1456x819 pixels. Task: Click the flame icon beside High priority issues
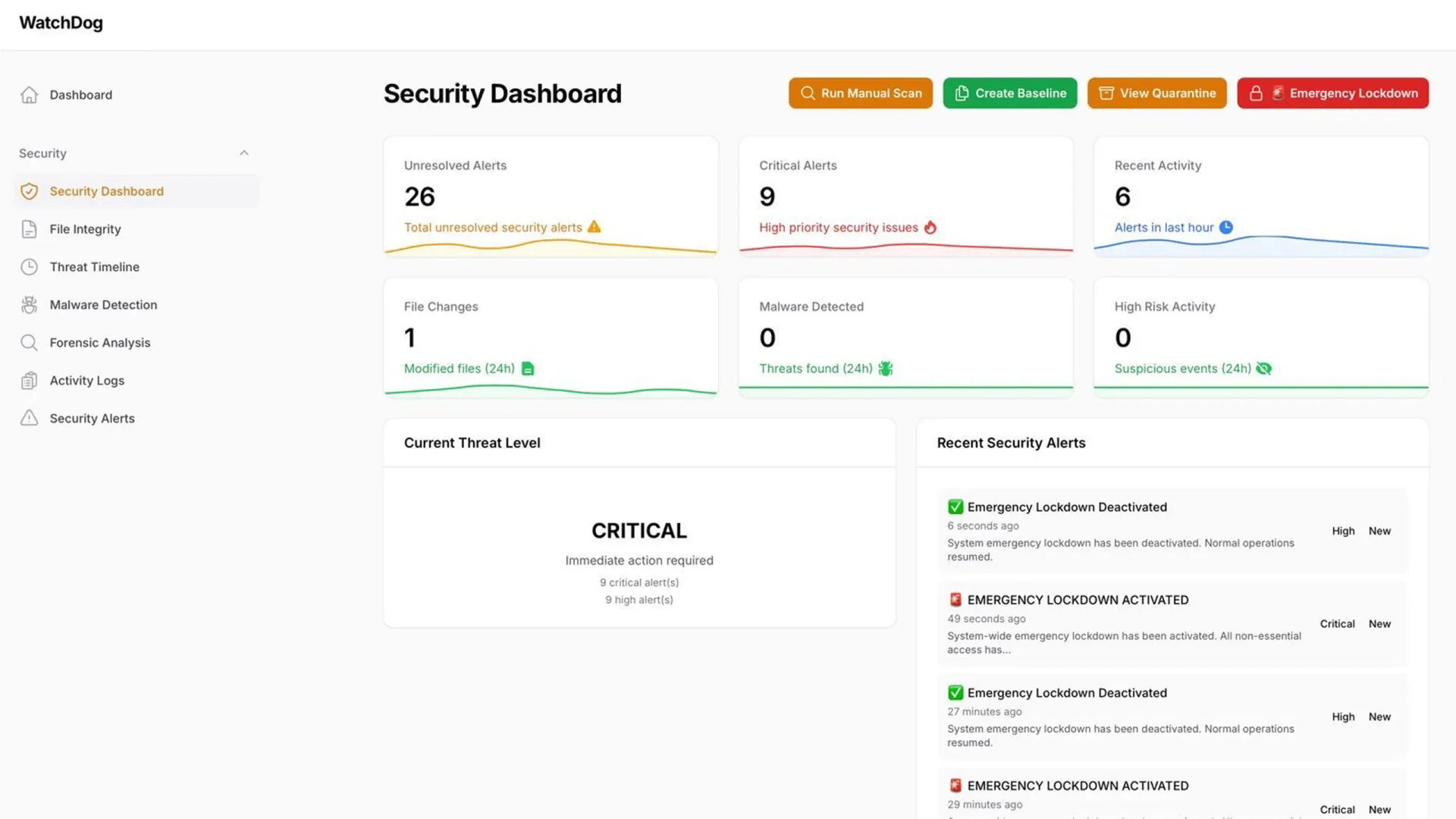[x=930, y=227]
